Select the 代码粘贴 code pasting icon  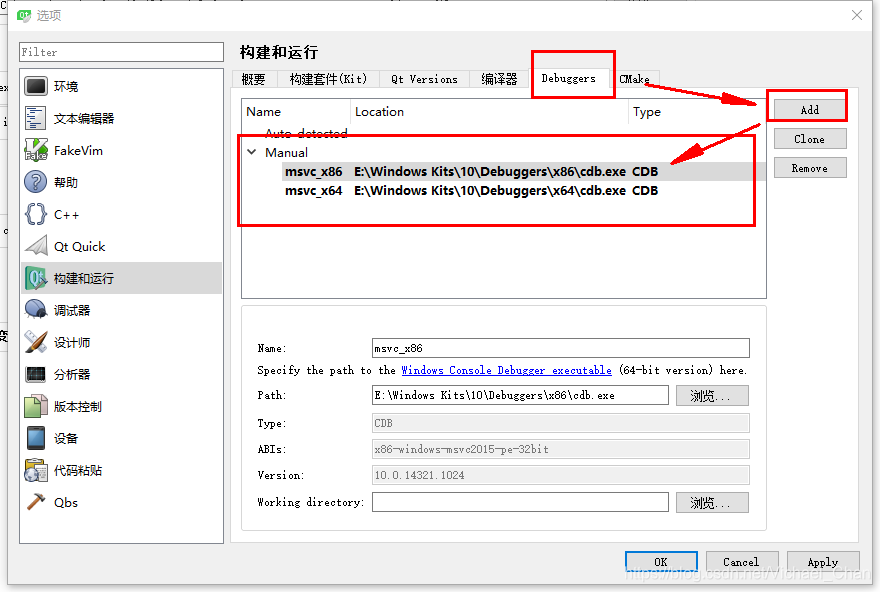36,470
